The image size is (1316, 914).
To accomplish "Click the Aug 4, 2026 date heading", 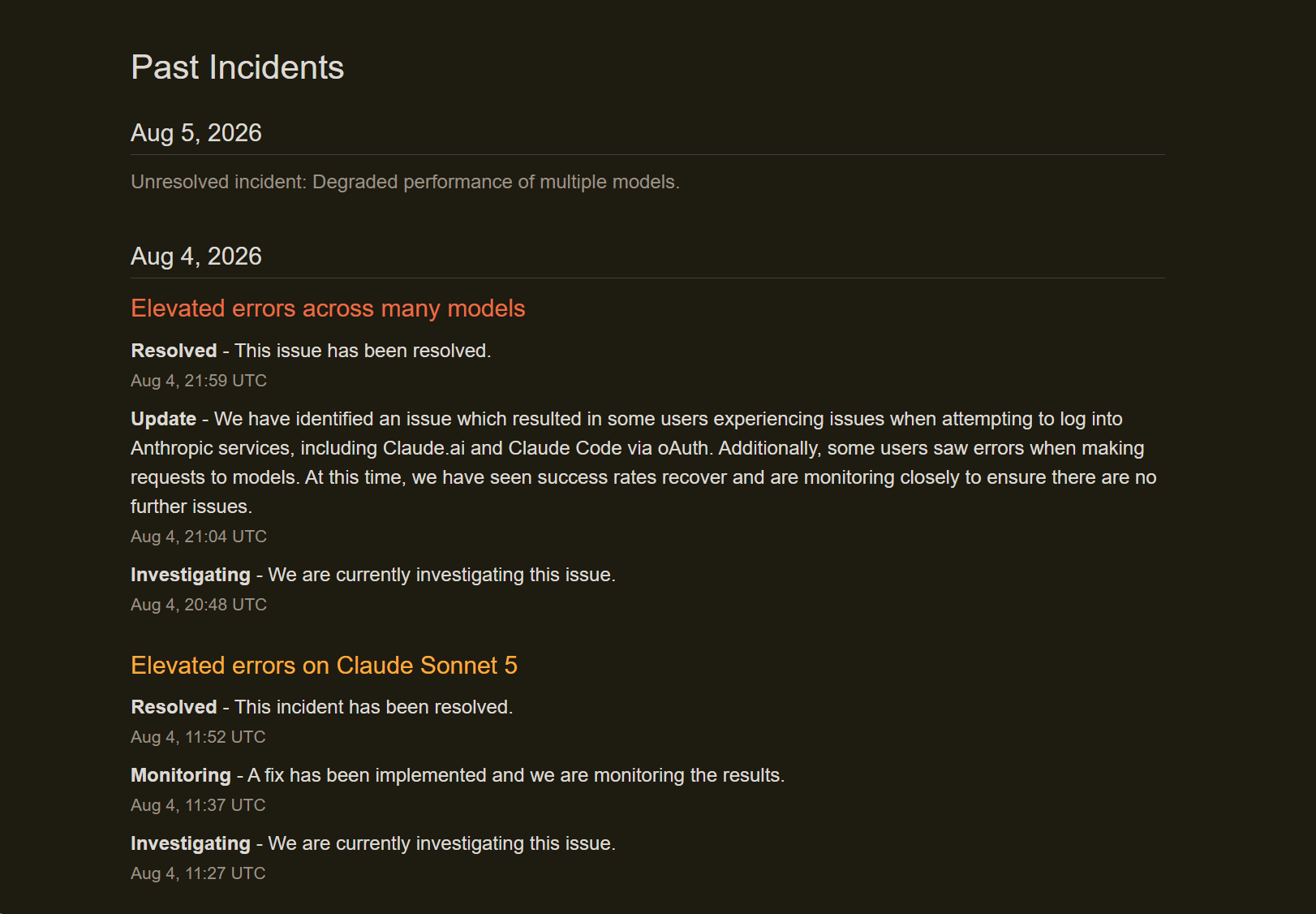I will 196,257.
